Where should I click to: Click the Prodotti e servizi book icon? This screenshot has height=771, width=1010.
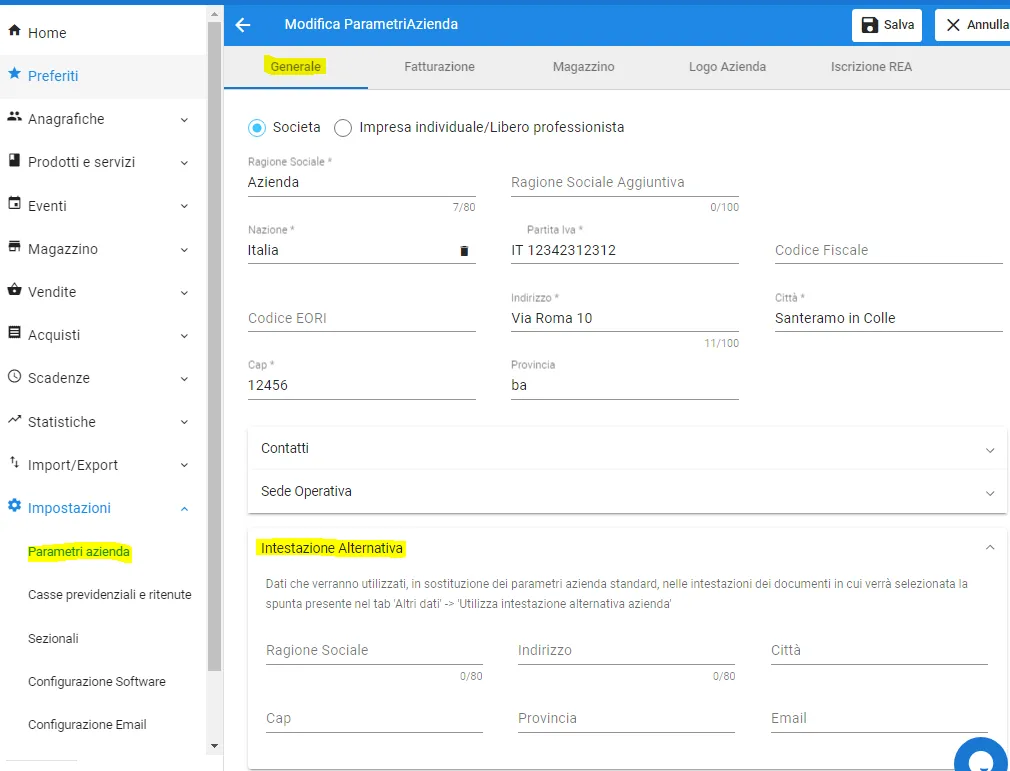14,160
